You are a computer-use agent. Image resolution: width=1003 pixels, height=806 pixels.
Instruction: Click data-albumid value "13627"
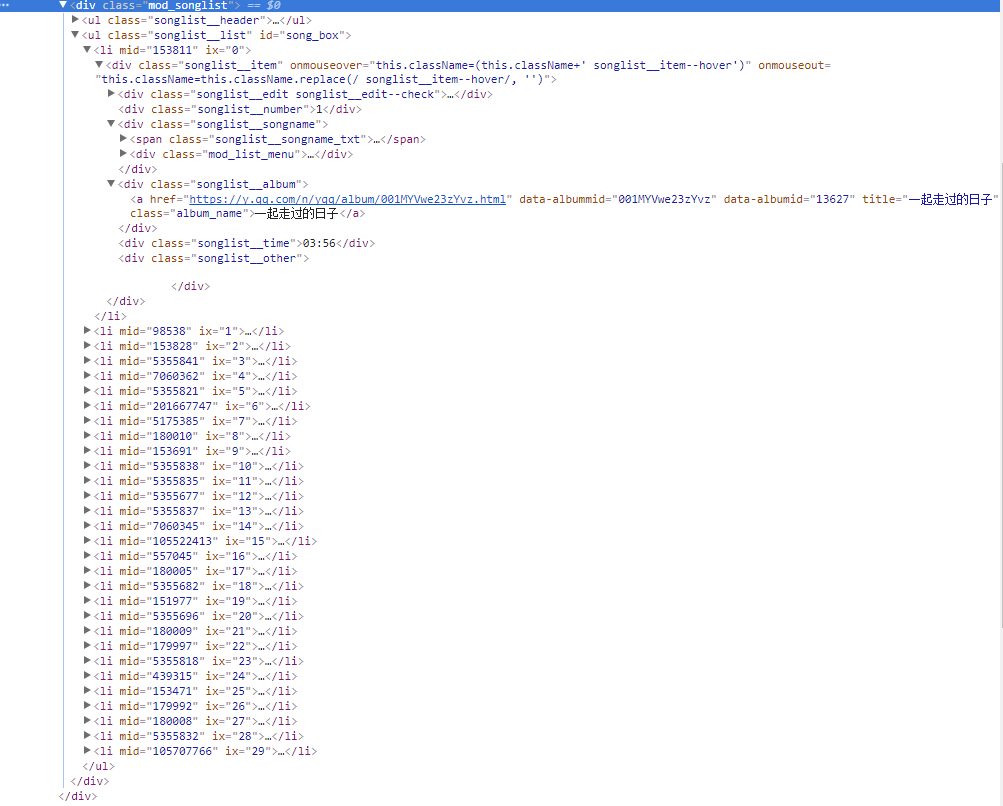click(832, 200)
